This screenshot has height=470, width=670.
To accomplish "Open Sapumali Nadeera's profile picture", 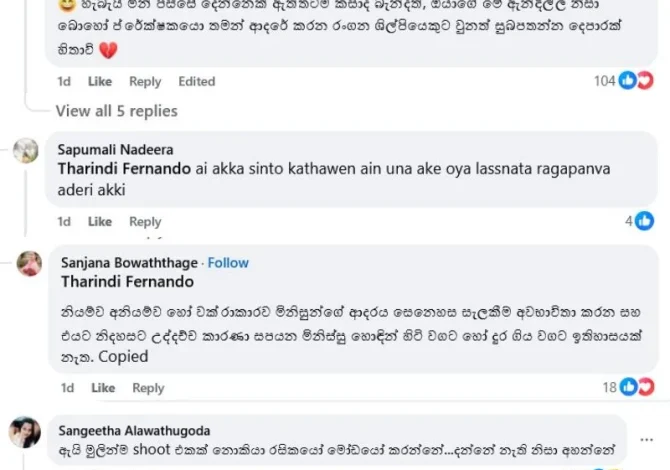I will [26, 151].
